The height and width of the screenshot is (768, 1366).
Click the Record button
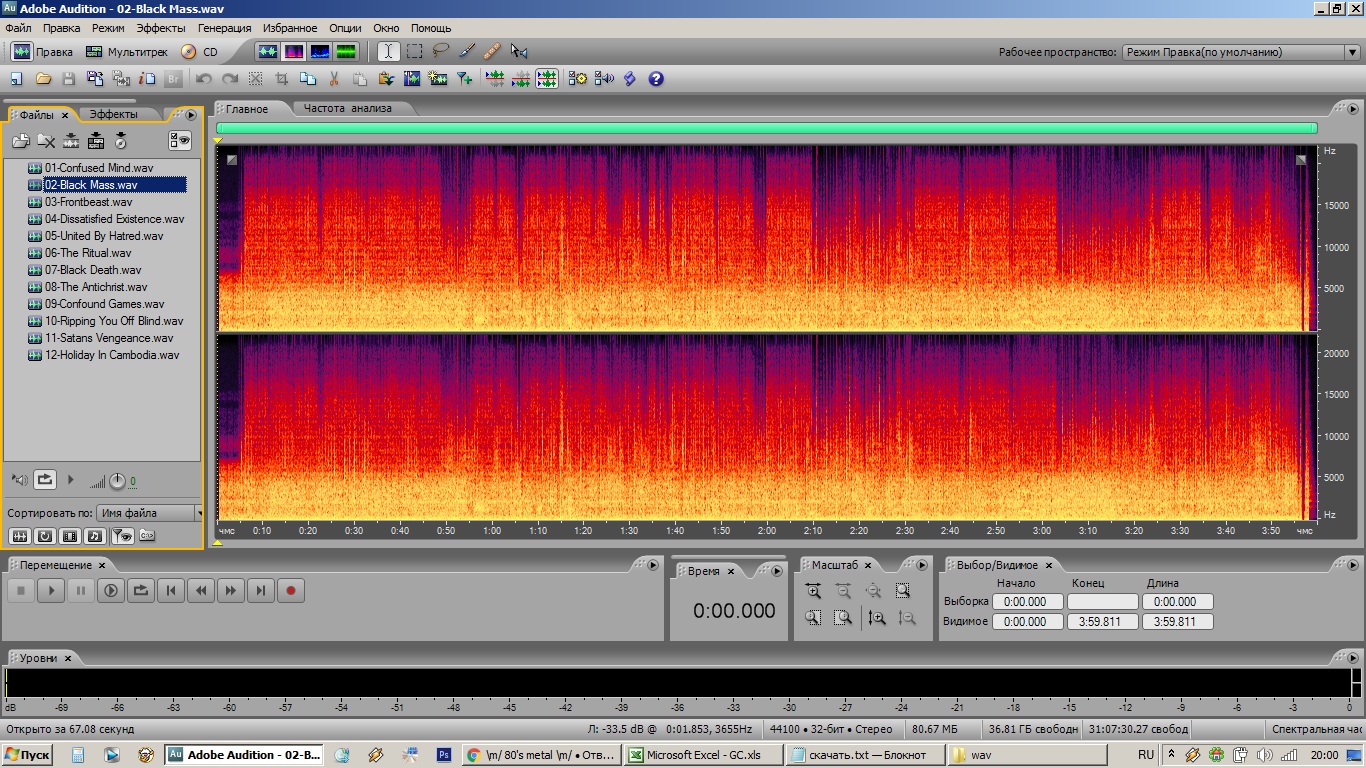click(291, 591)
